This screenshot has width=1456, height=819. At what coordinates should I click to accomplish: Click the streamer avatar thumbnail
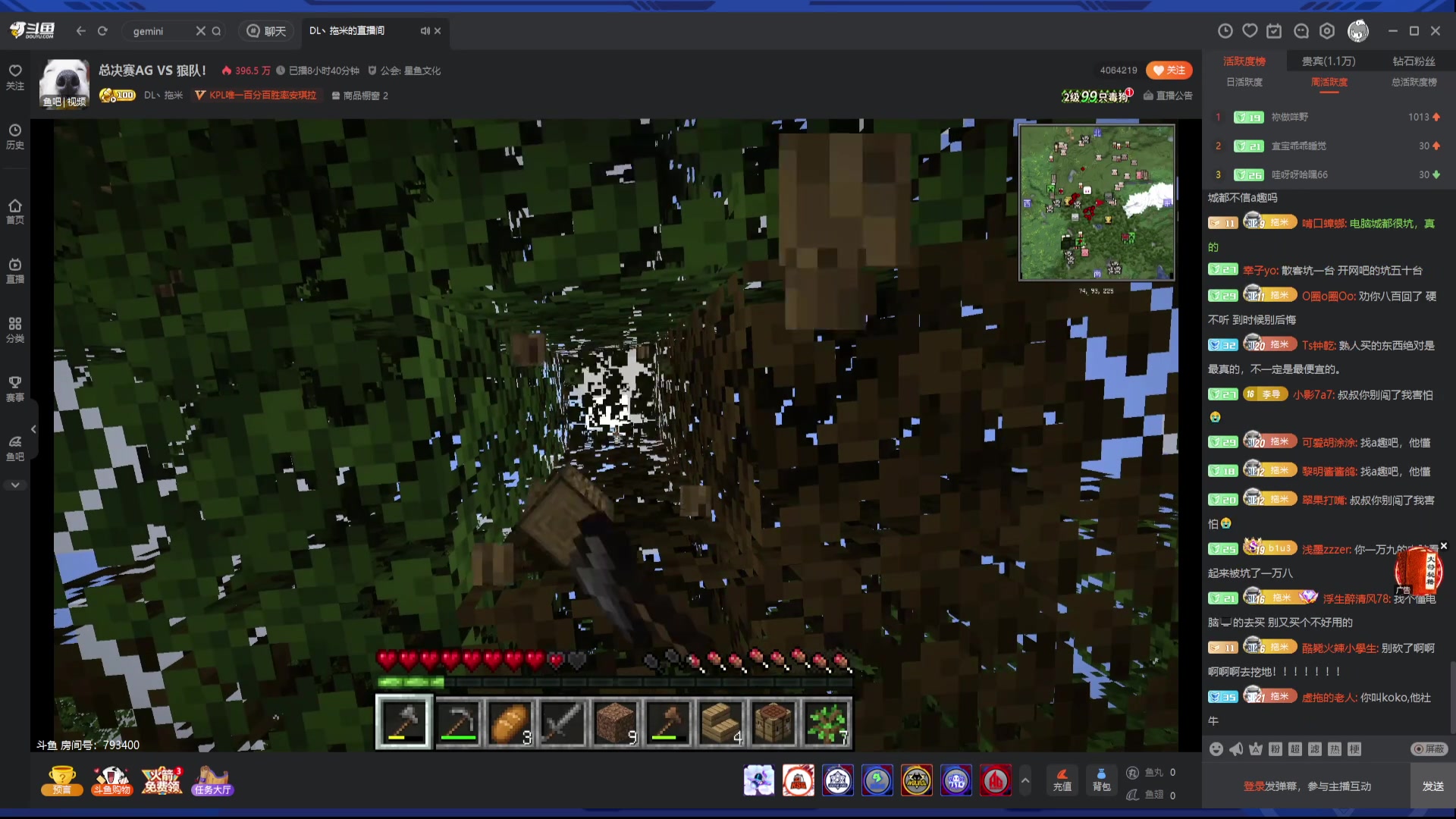(64, 84)
